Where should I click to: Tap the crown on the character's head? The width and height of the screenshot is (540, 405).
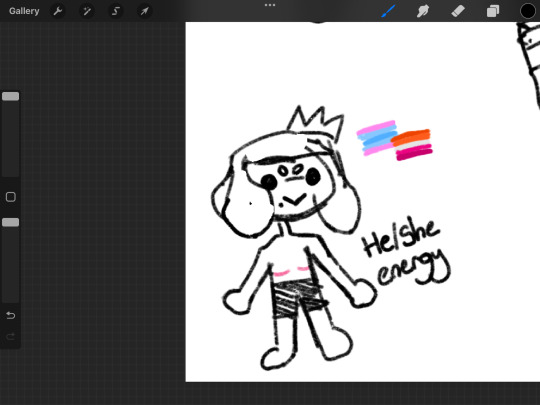[x=315, y=123]
